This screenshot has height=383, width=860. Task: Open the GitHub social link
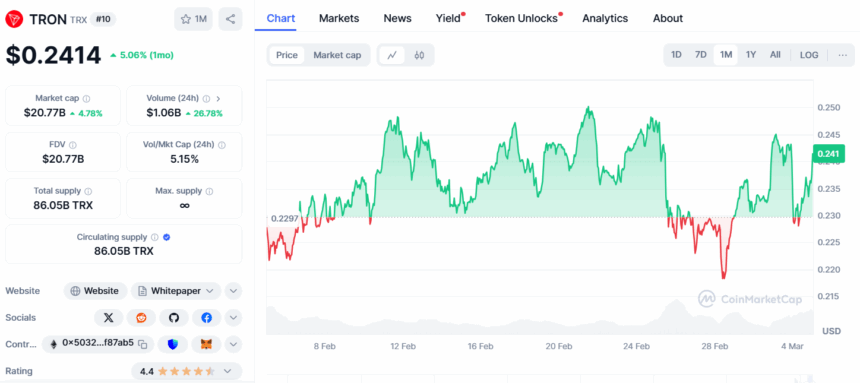click(174, 318)
